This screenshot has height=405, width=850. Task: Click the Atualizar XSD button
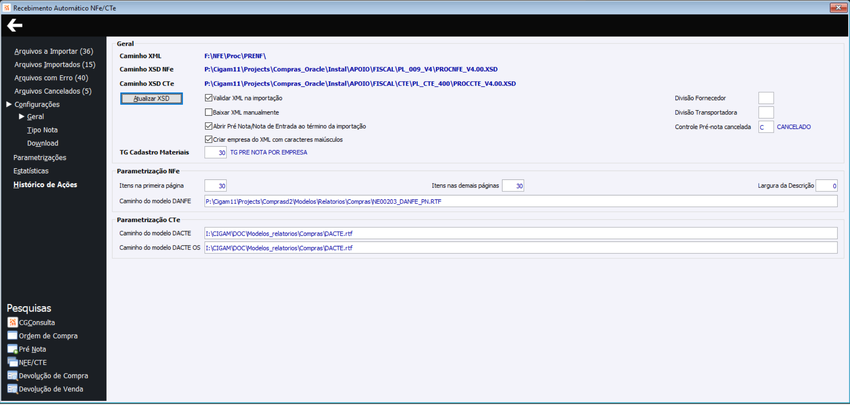pos(151,98)
